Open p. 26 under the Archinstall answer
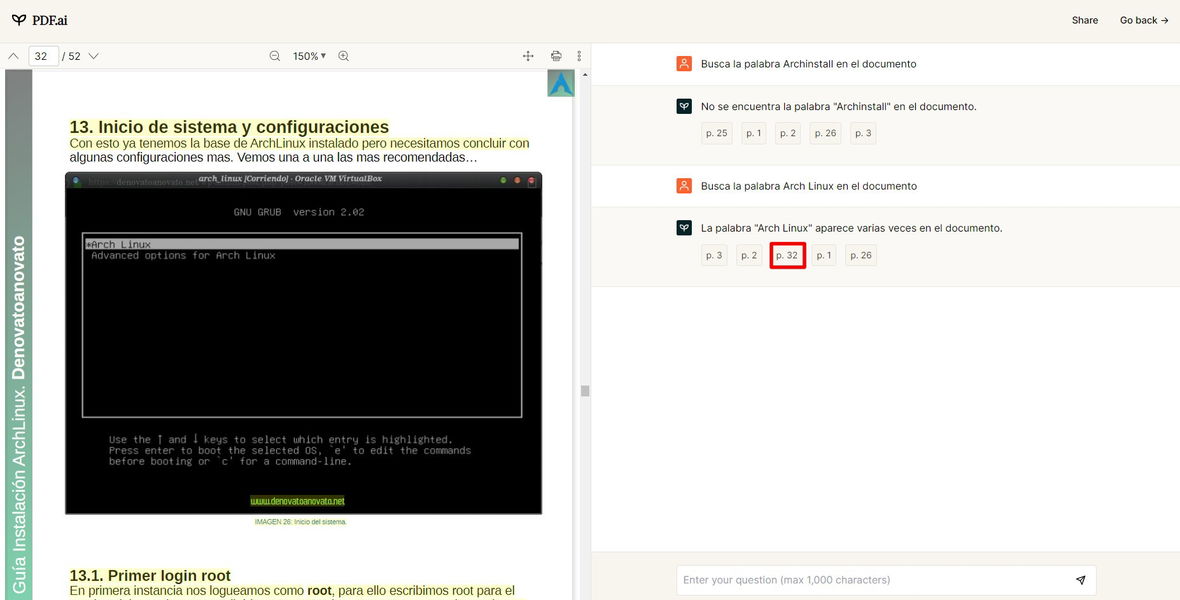 826,133
